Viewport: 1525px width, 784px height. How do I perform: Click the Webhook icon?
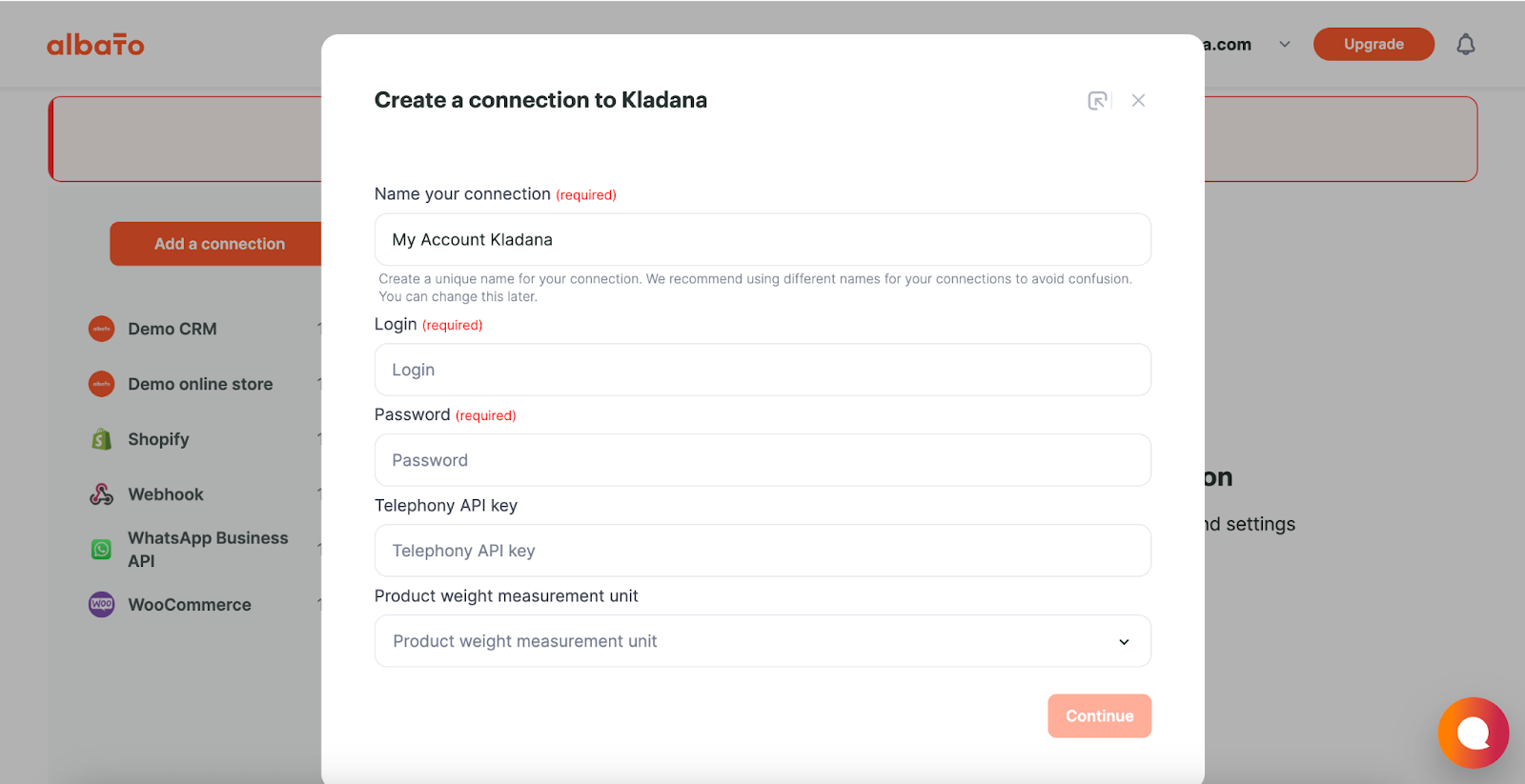(x=102, y=494)
